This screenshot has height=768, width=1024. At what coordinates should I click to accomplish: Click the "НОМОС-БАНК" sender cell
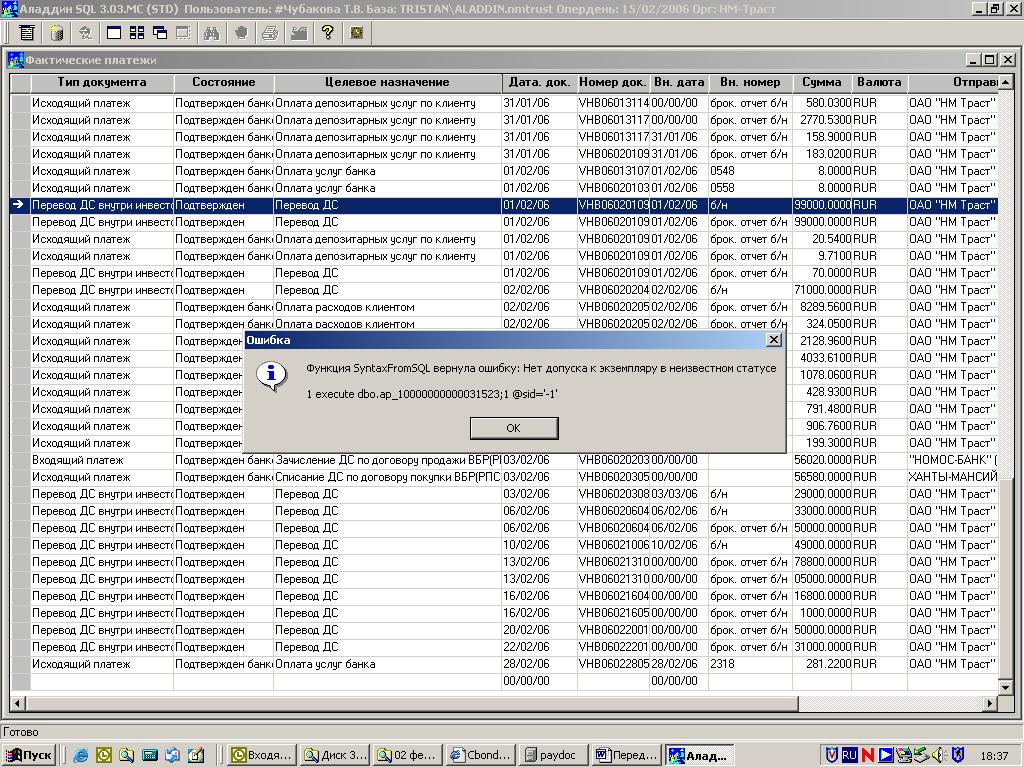953,460
